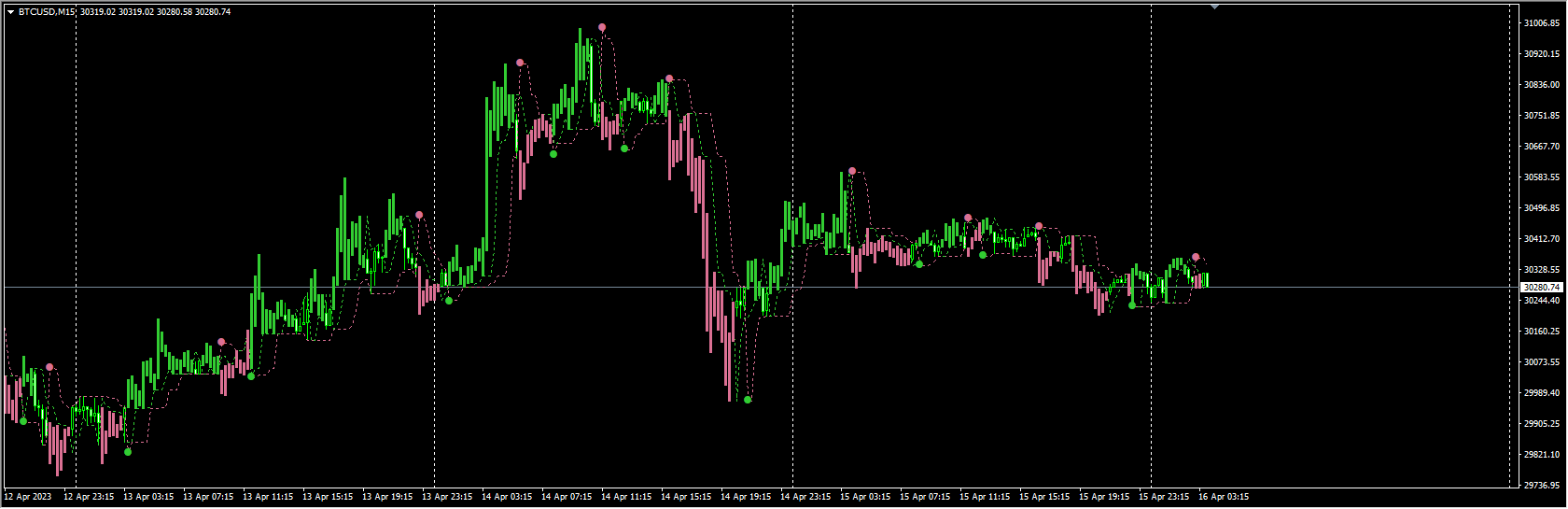Click time axis label 14 Apr 03:15
Image resolution: width=1568 pixels, height=509 pixels.
click(507, 497)
